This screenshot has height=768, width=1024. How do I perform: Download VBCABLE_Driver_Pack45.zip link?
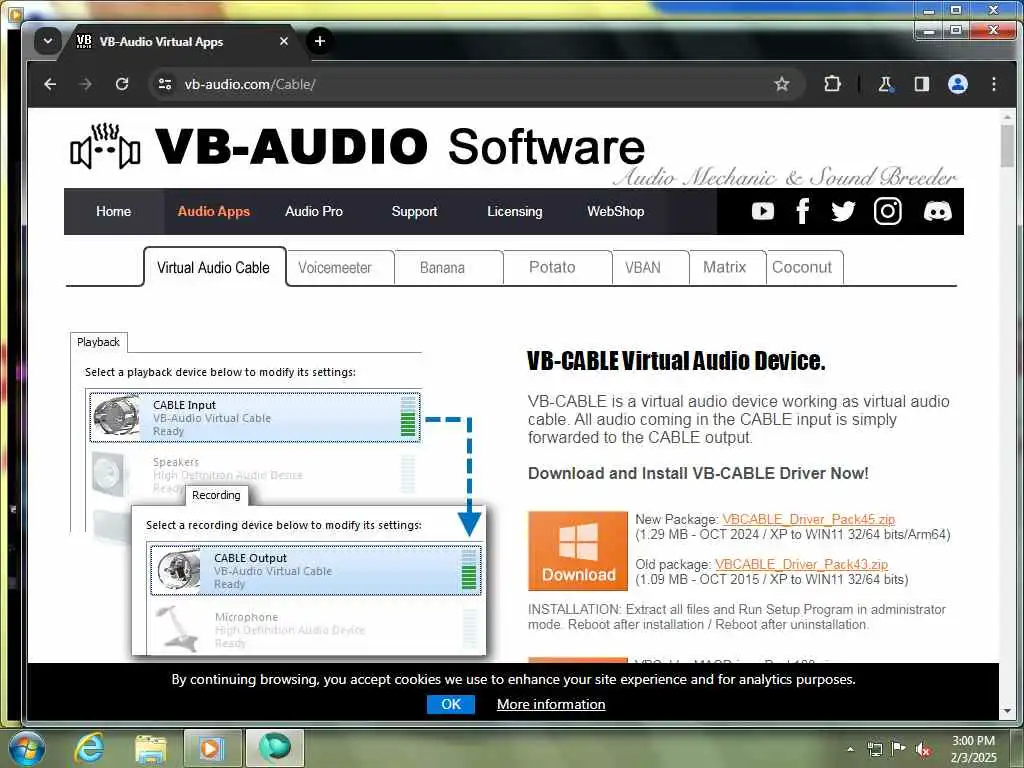pyautogui.click(x=808, y=519)
